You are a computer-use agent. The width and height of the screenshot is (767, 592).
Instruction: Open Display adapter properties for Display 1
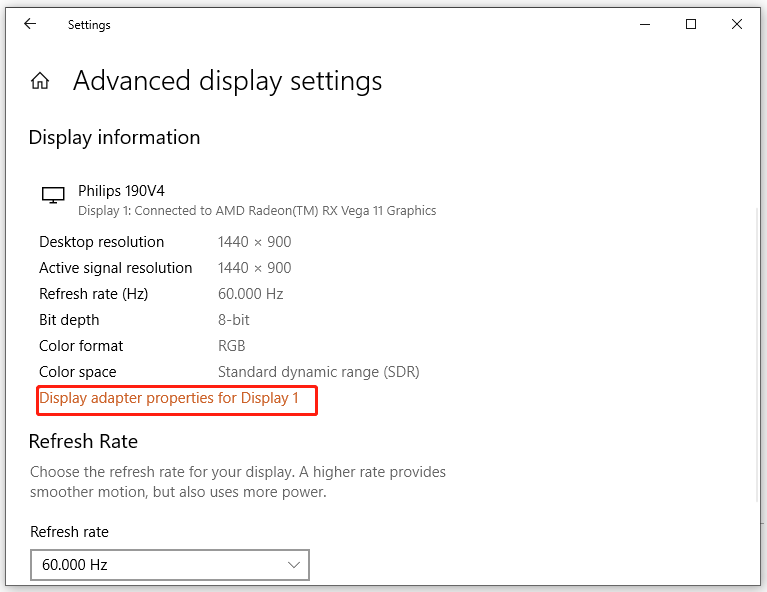point(169,398)
